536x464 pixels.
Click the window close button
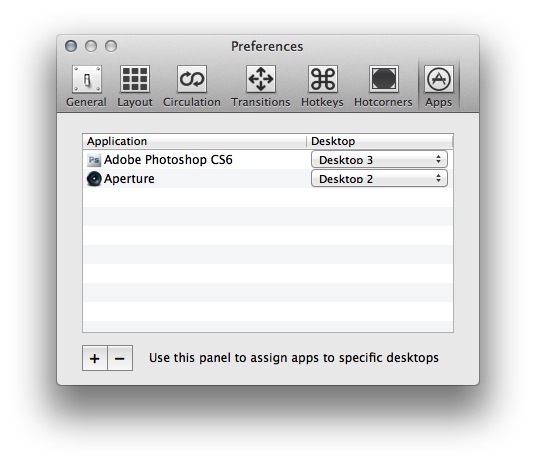pyautogui.click(x=71, y=46)
